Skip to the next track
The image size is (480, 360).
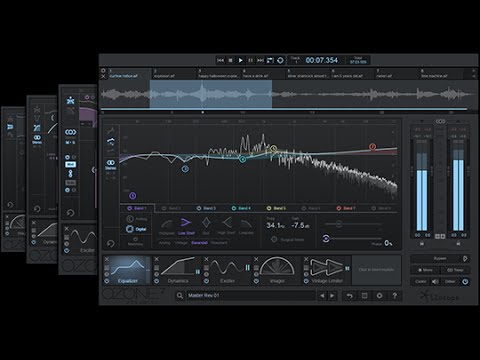point(260,60)
